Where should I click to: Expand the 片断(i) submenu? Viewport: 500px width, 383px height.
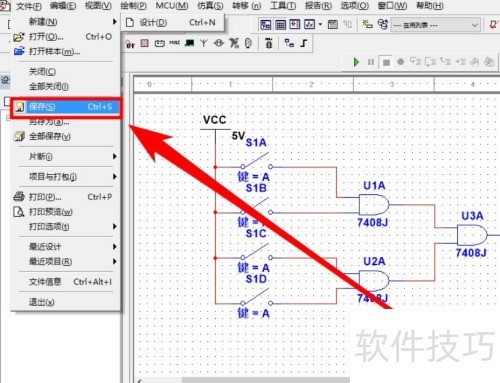[66, 156]
